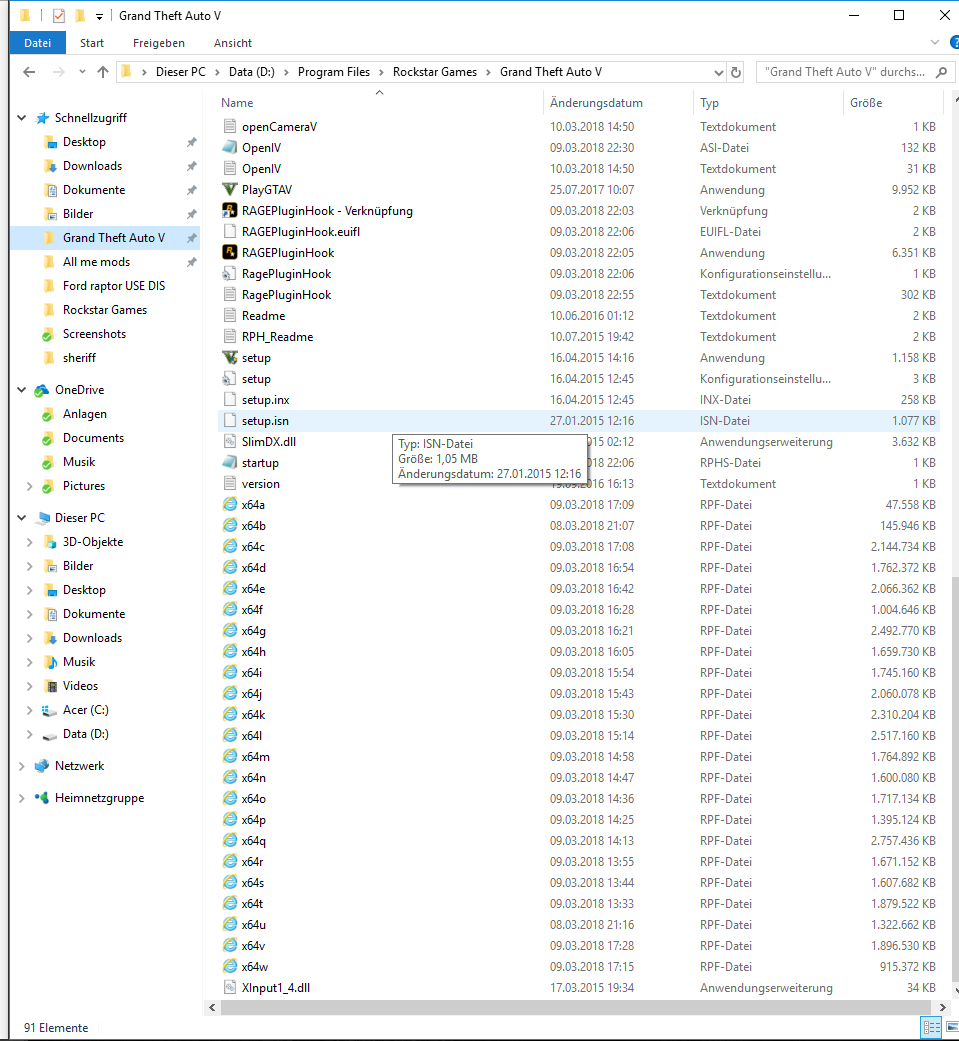Click the x64w RPF file icon

click(x=230, y=967)
